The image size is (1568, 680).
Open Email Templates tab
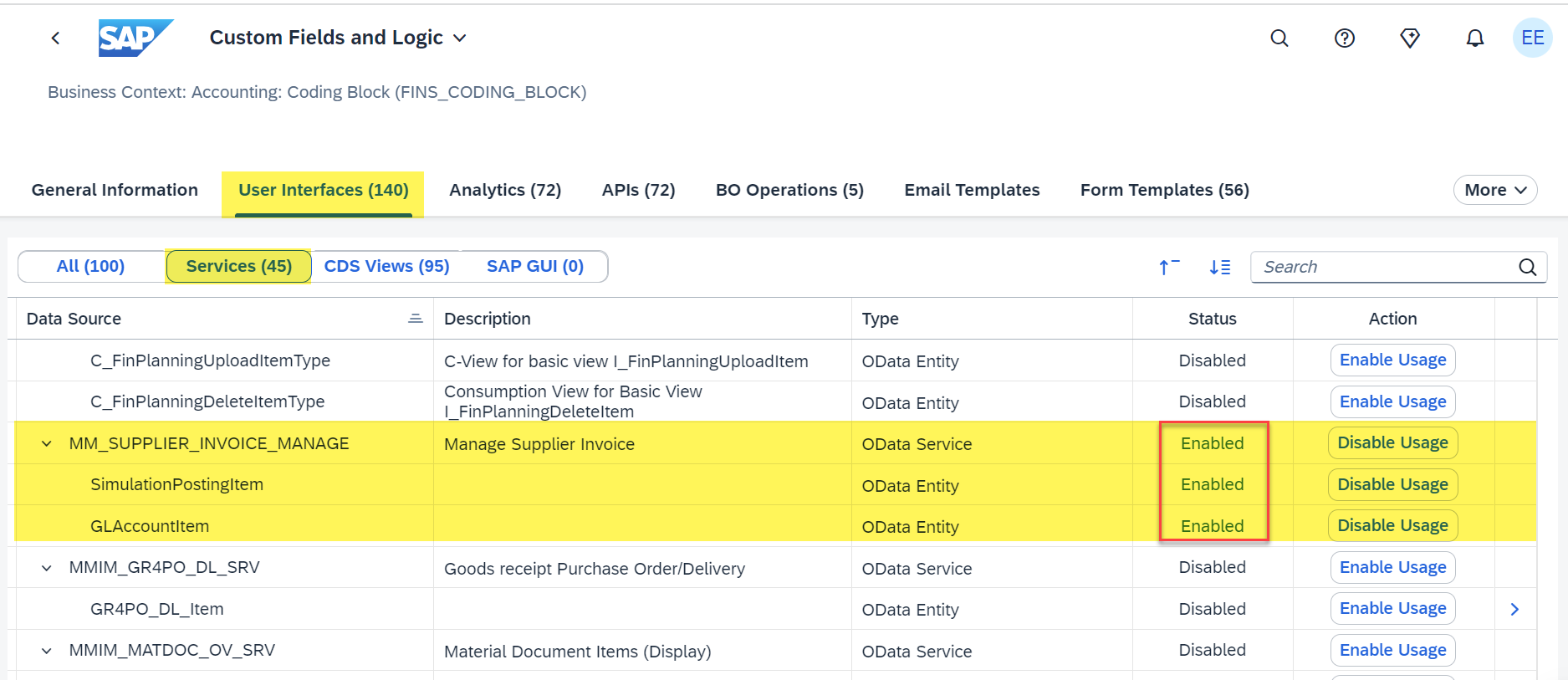972,190
